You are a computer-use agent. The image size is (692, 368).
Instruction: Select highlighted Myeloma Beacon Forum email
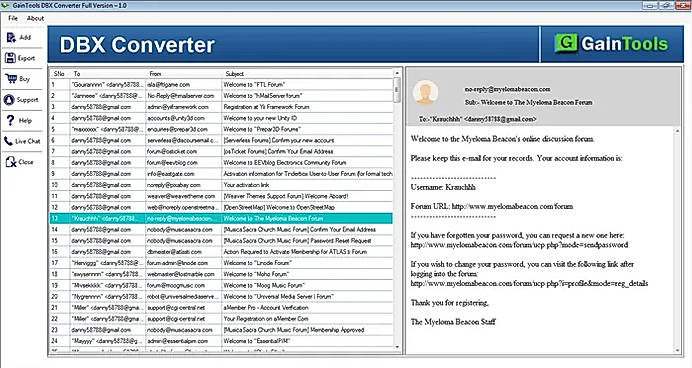[221, 218]
